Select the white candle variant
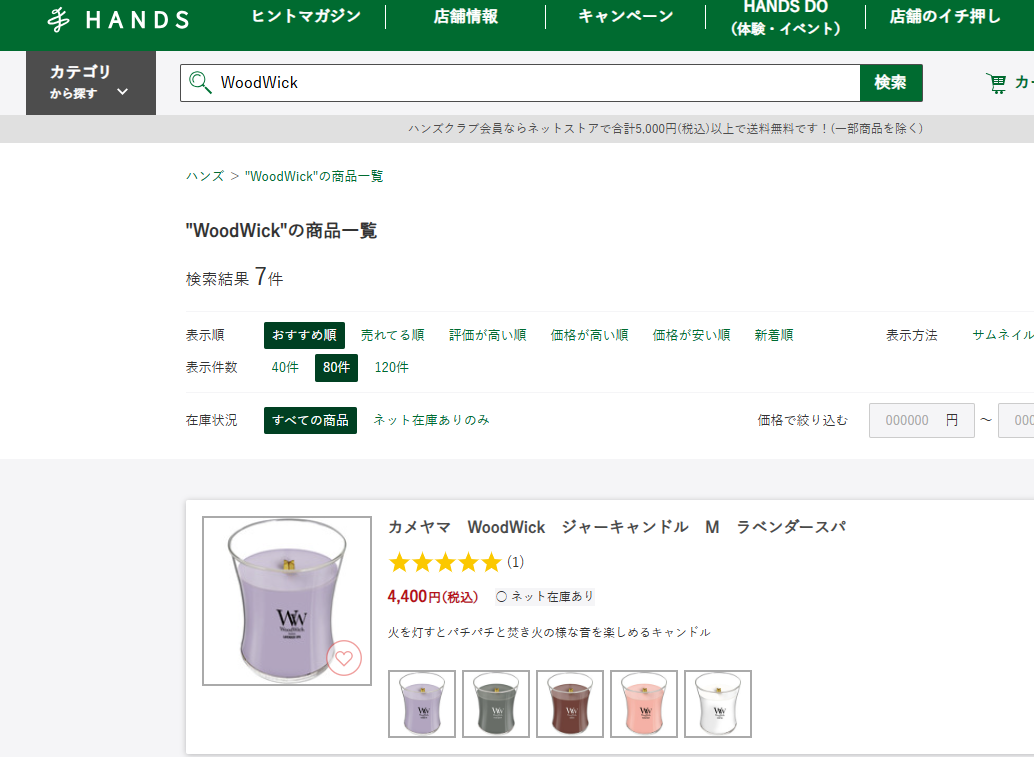 click(x=717, y=704)
